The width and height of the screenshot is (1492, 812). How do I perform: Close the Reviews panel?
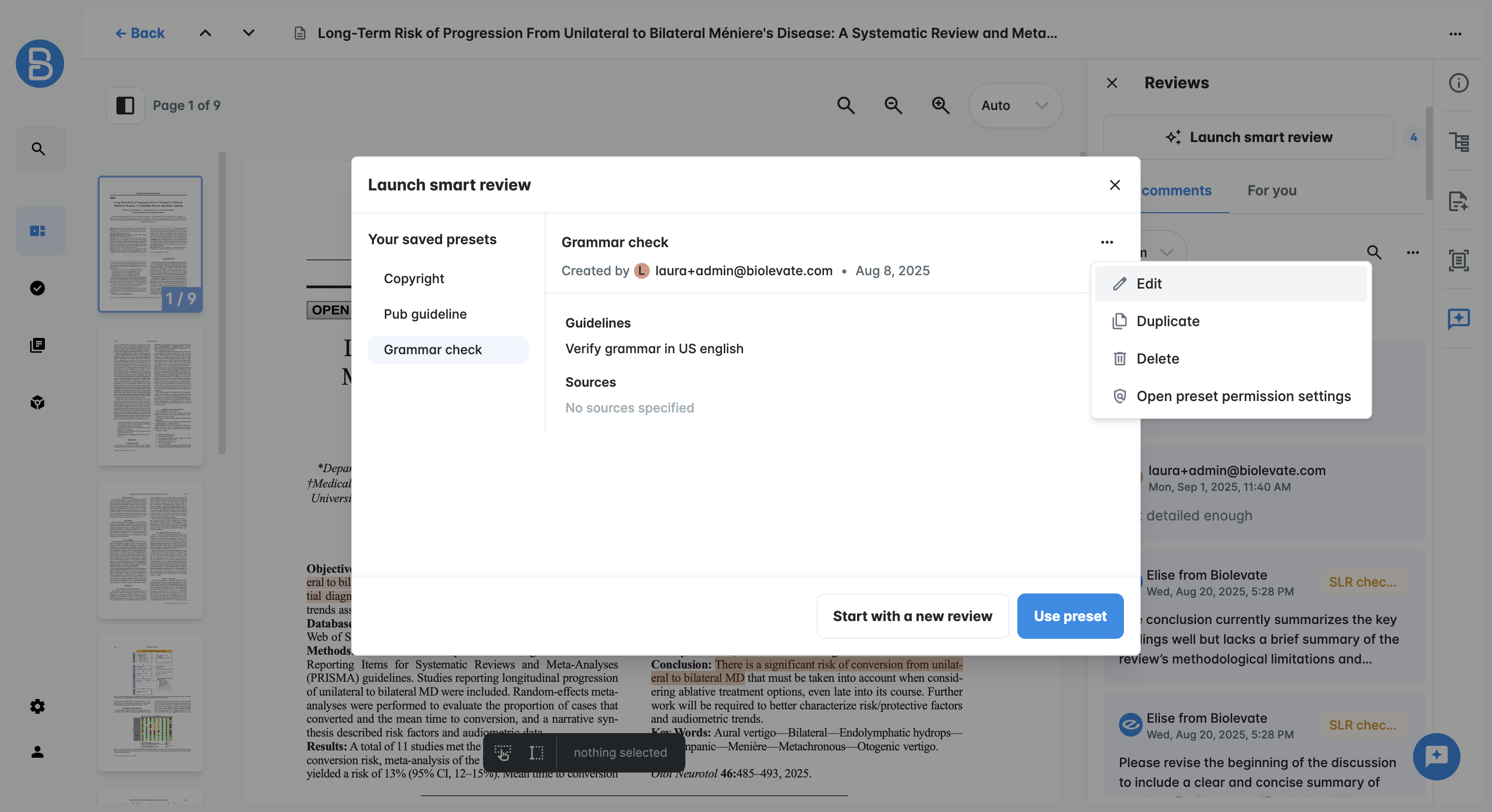click(x=1112, y=83)
